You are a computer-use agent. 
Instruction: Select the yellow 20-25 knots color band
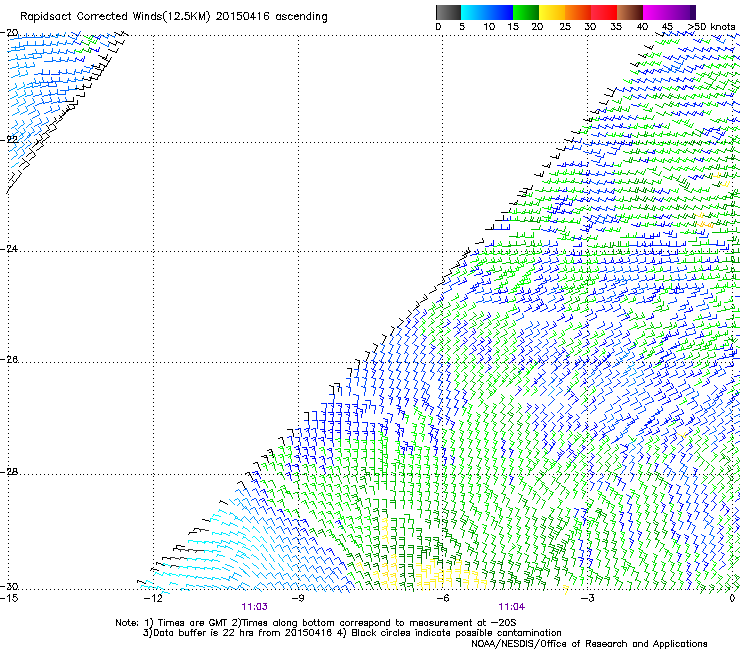coord(552,12)
